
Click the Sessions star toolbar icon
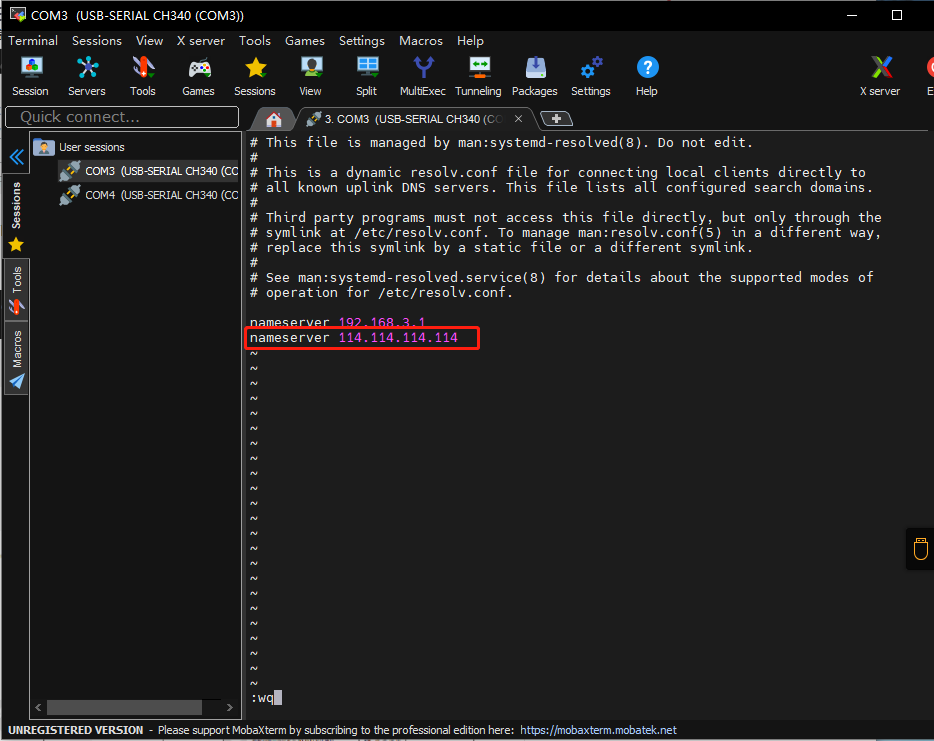point(255,76)
